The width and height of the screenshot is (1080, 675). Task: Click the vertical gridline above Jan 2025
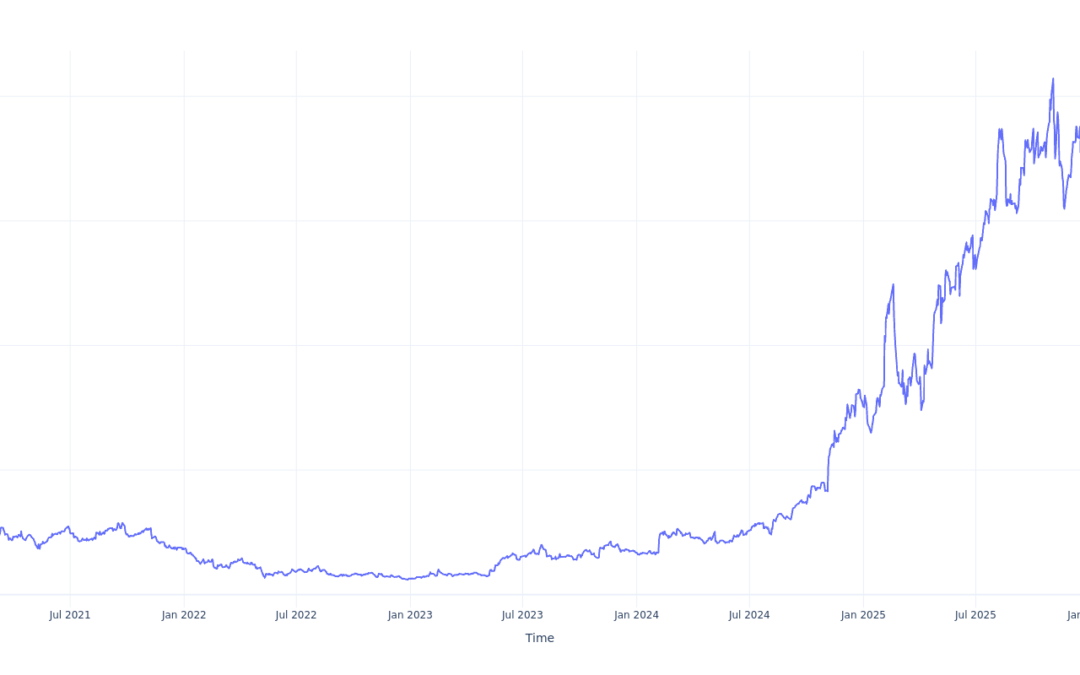tap(863, 300)
